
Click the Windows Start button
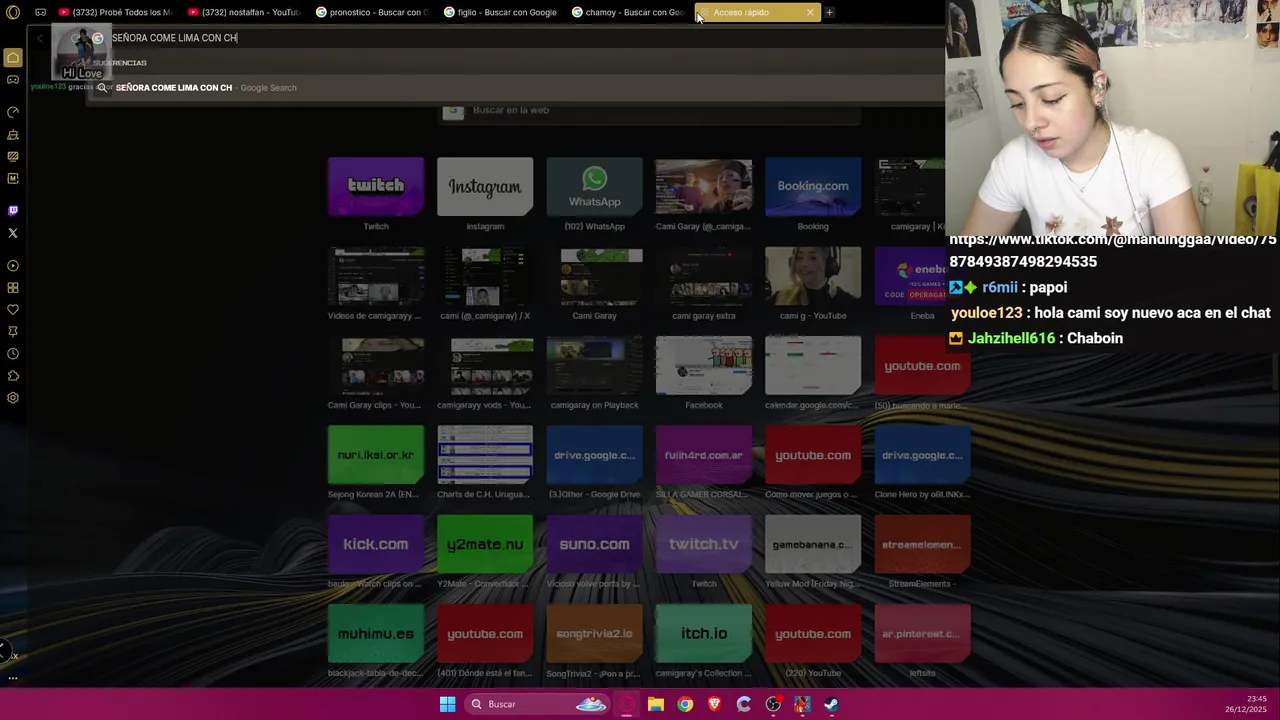pyautogui.click(x=448, y=704)
